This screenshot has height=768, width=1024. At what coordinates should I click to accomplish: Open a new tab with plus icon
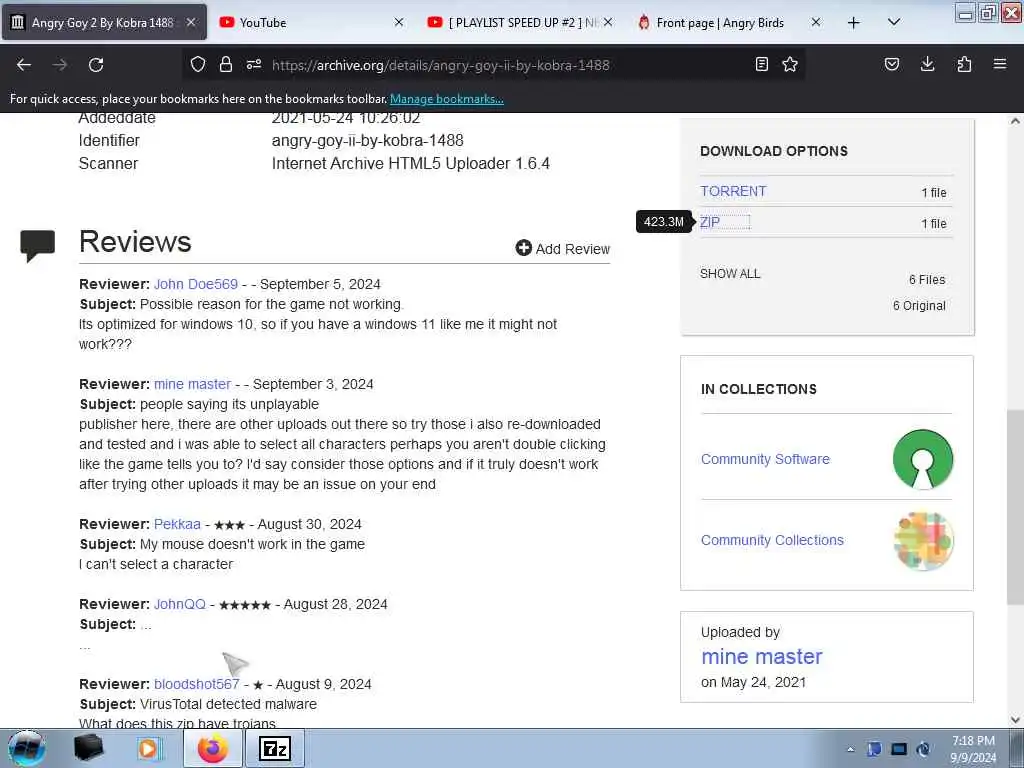pos(854,23)
